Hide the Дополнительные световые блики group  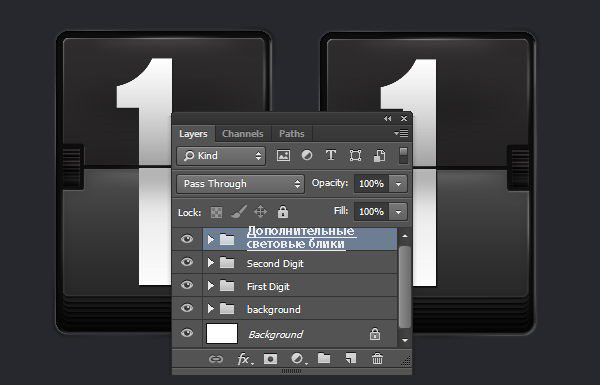coord(187,239)
